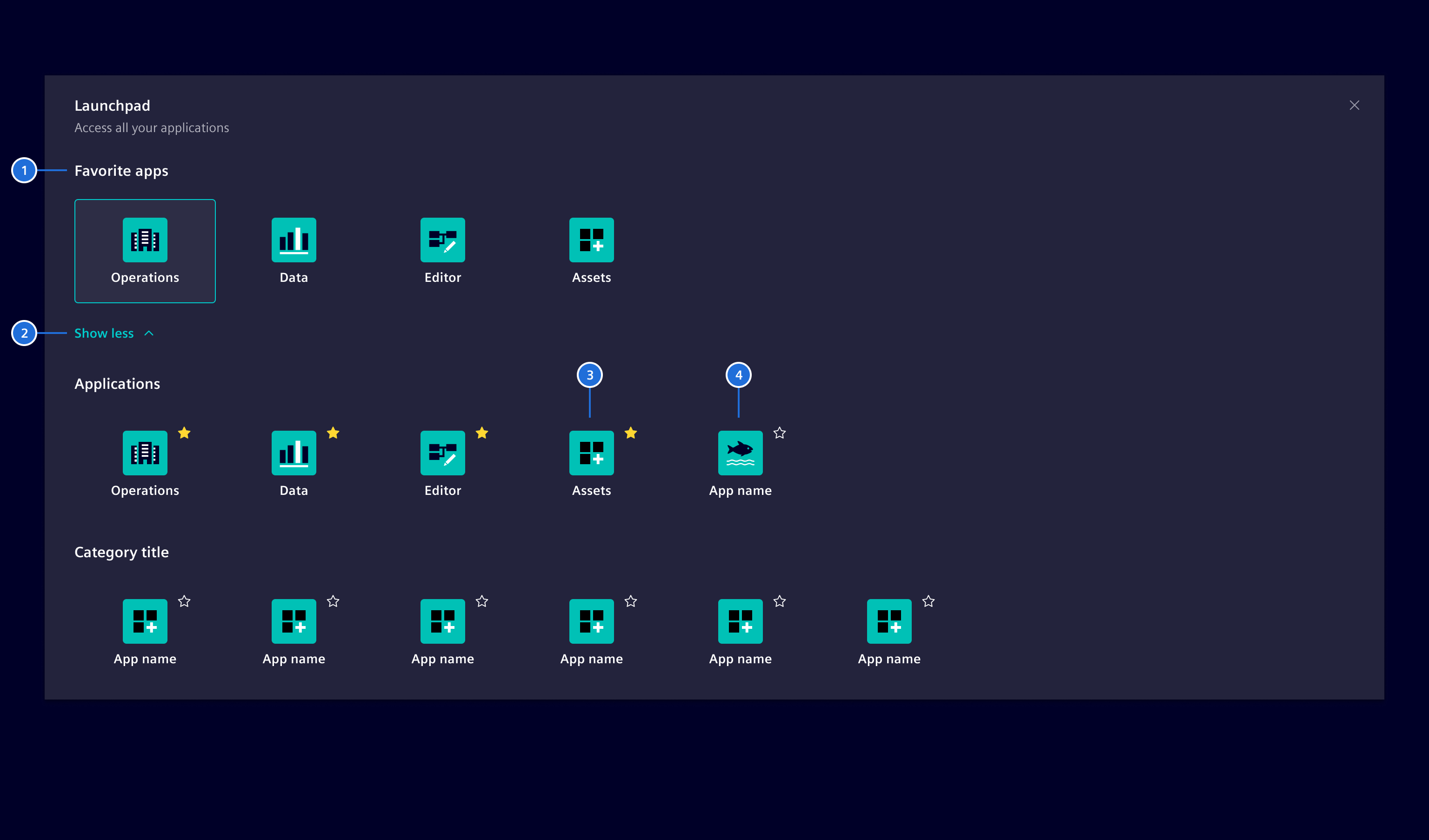This screenshot has height=840, width=1429.
Task: Open the Data app under Applications
Action: pos(293,453)
